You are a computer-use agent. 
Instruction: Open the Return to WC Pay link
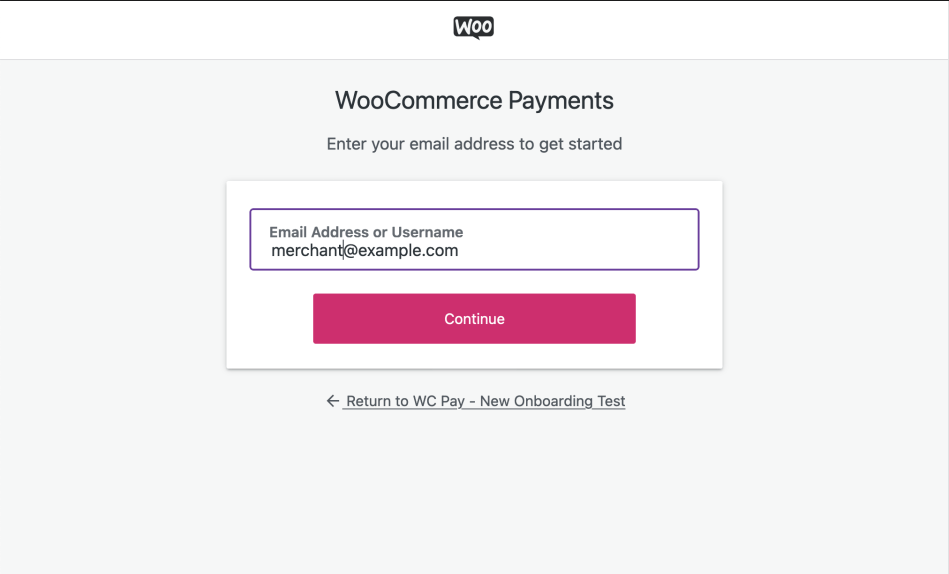485,401
